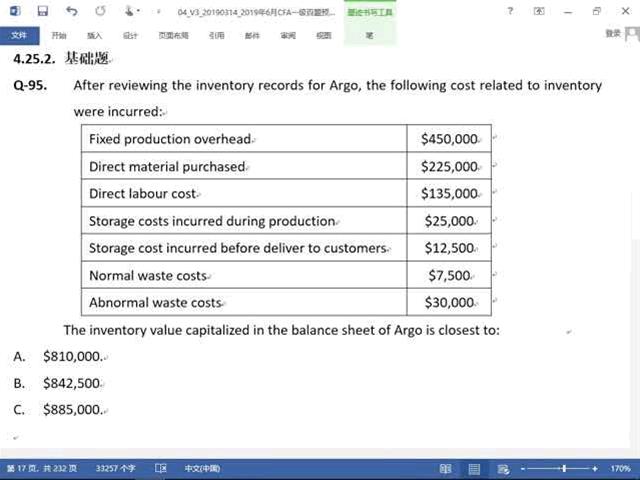Click the 33257 word count indicator
Image resolution: width=640 pixels, height=480 pixels.
116,469
